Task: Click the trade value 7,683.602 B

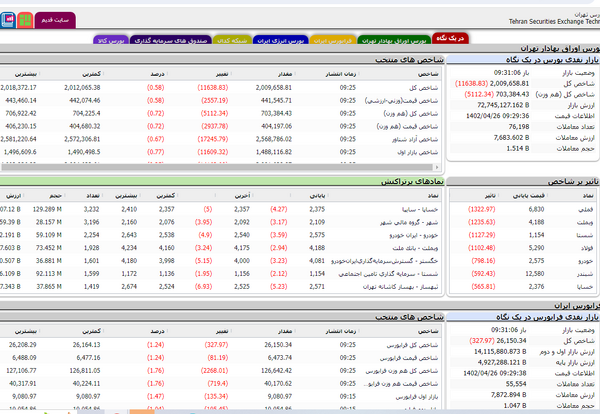Action: [x=512, y=137]
